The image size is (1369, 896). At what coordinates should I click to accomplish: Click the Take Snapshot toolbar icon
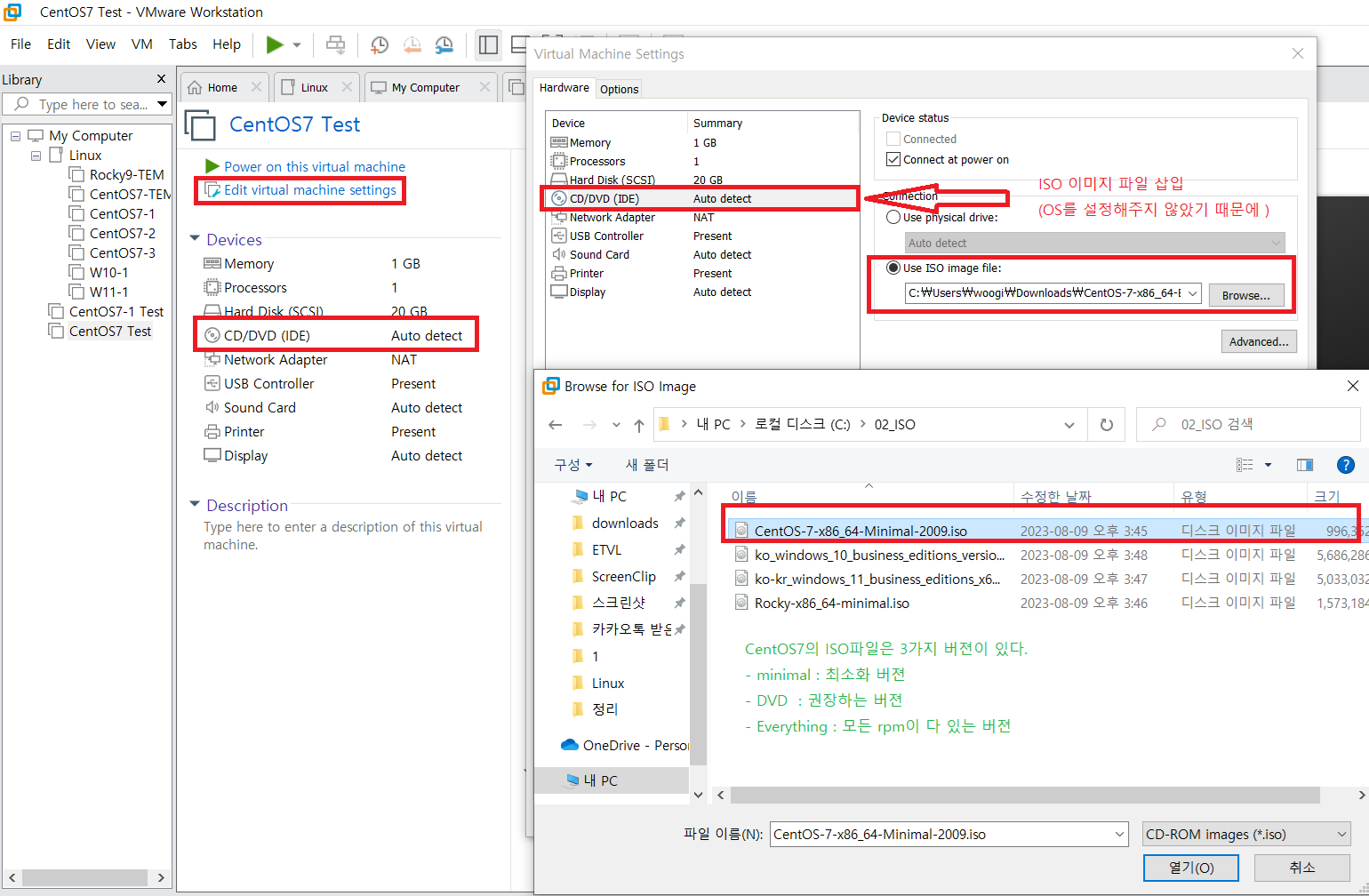pos(379,45)
